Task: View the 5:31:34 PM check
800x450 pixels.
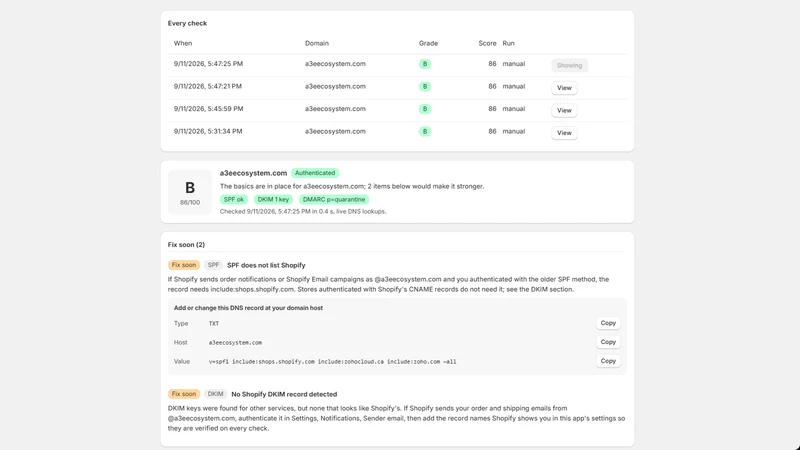Action: point(564,133)
